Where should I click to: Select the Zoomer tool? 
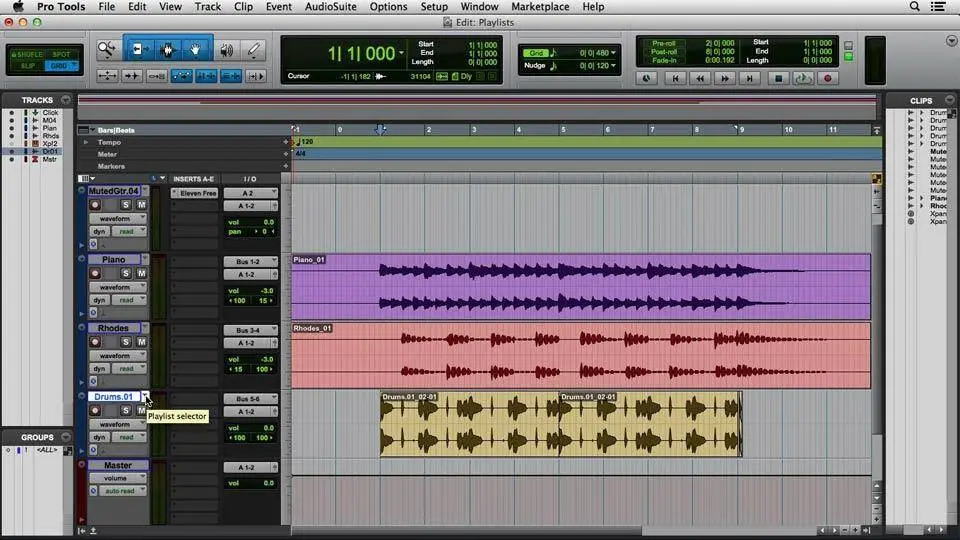[x=108, y=50]
